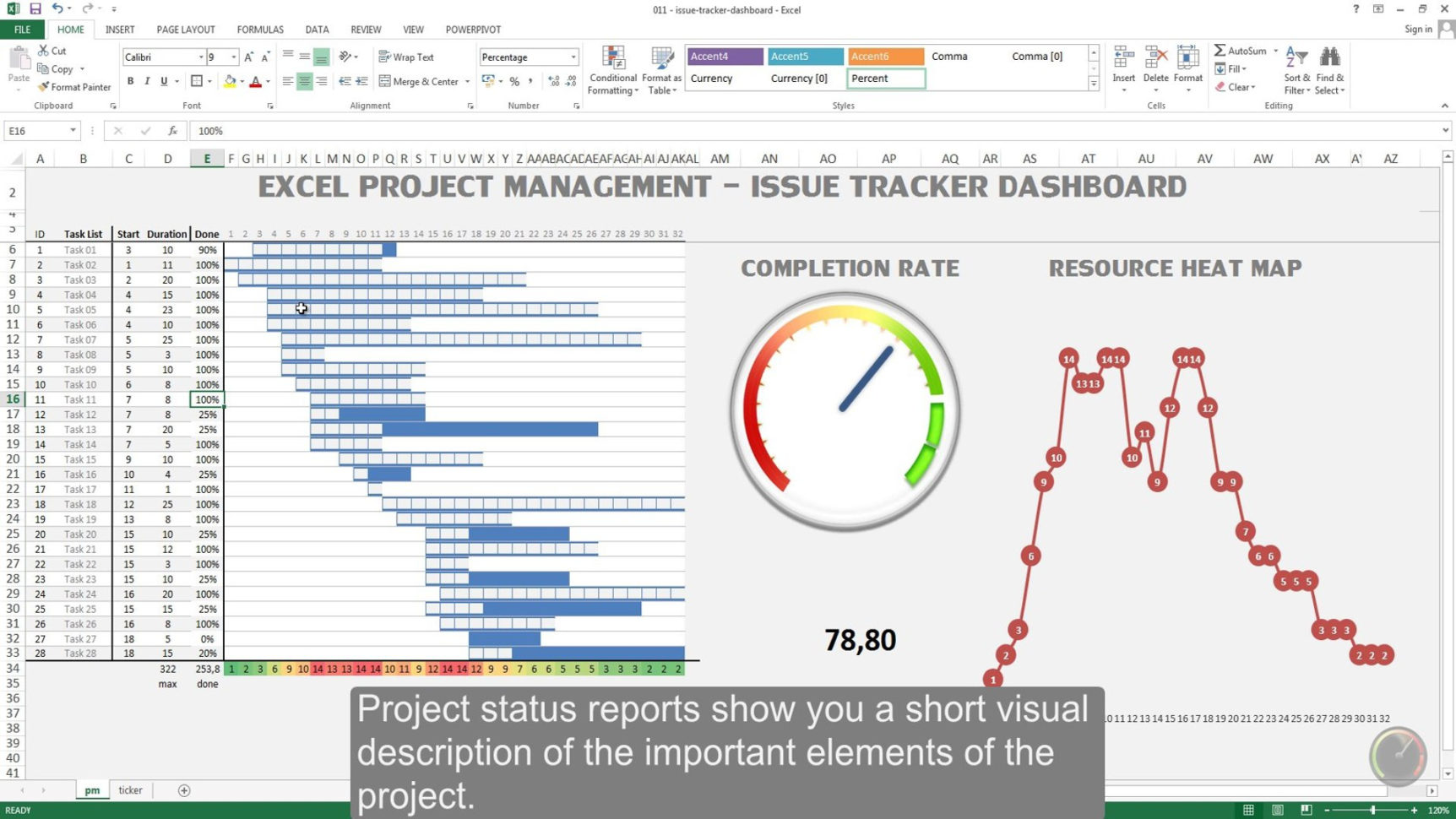This screenshot has width=1456, height=819.
Task: Switch to the ticker sheet tab
Action: point(130,789)
